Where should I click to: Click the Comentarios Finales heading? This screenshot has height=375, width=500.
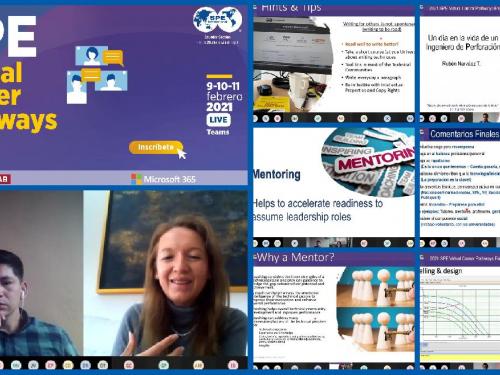pyautogui.click(x=465, y=134)
